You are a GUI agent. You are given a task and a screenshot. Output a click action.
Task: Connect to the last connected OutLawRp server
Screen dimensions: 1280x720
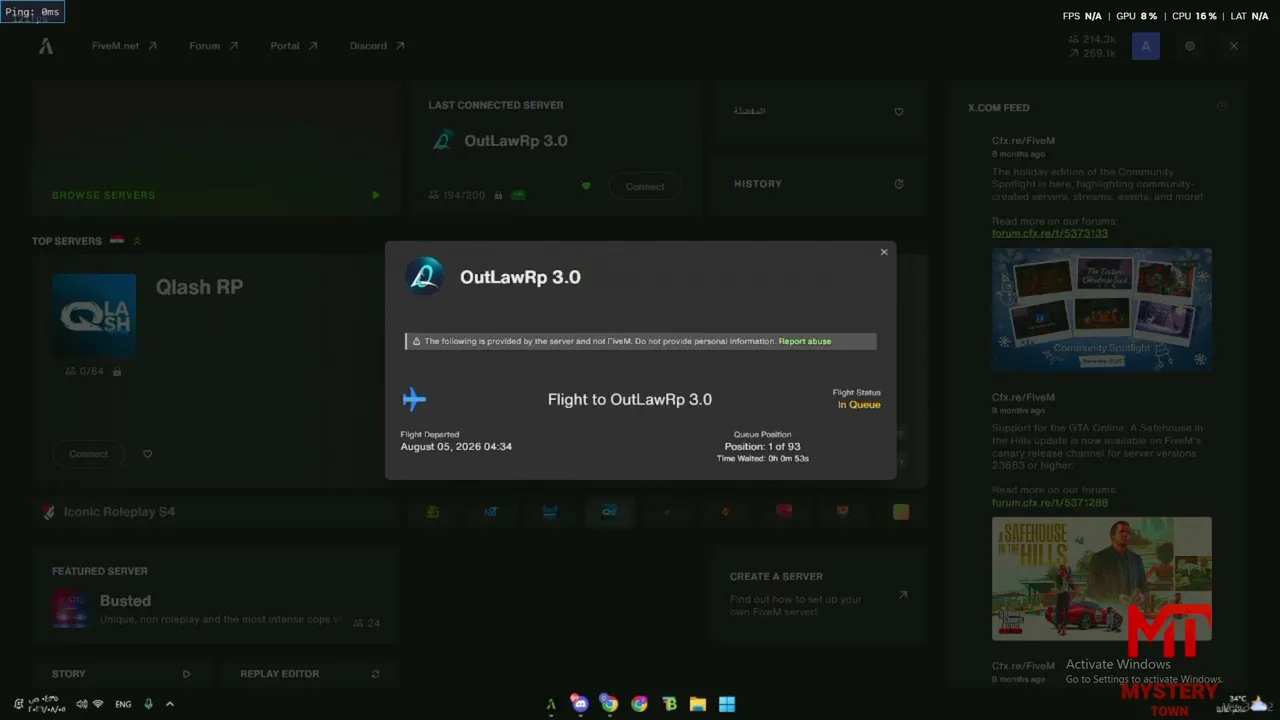tap(645, 186)
